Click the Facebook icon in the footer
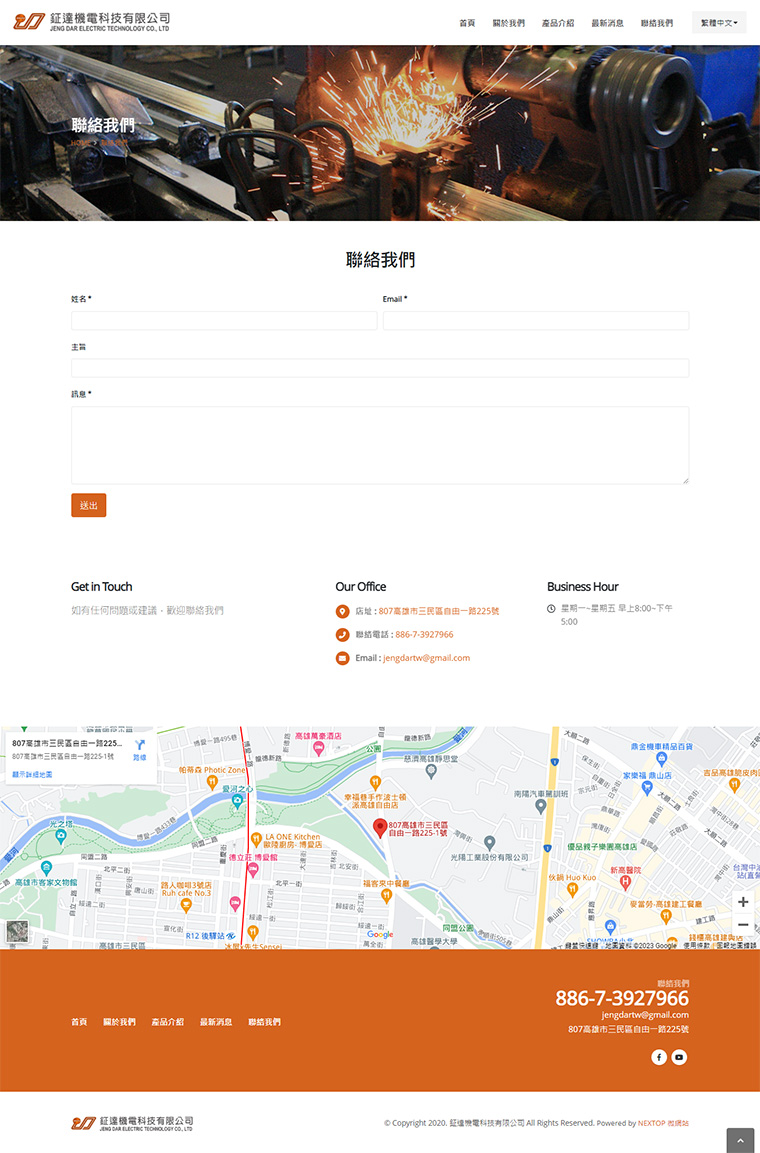The width and height of the screenshot is (760, 1153). [659, 1057]
